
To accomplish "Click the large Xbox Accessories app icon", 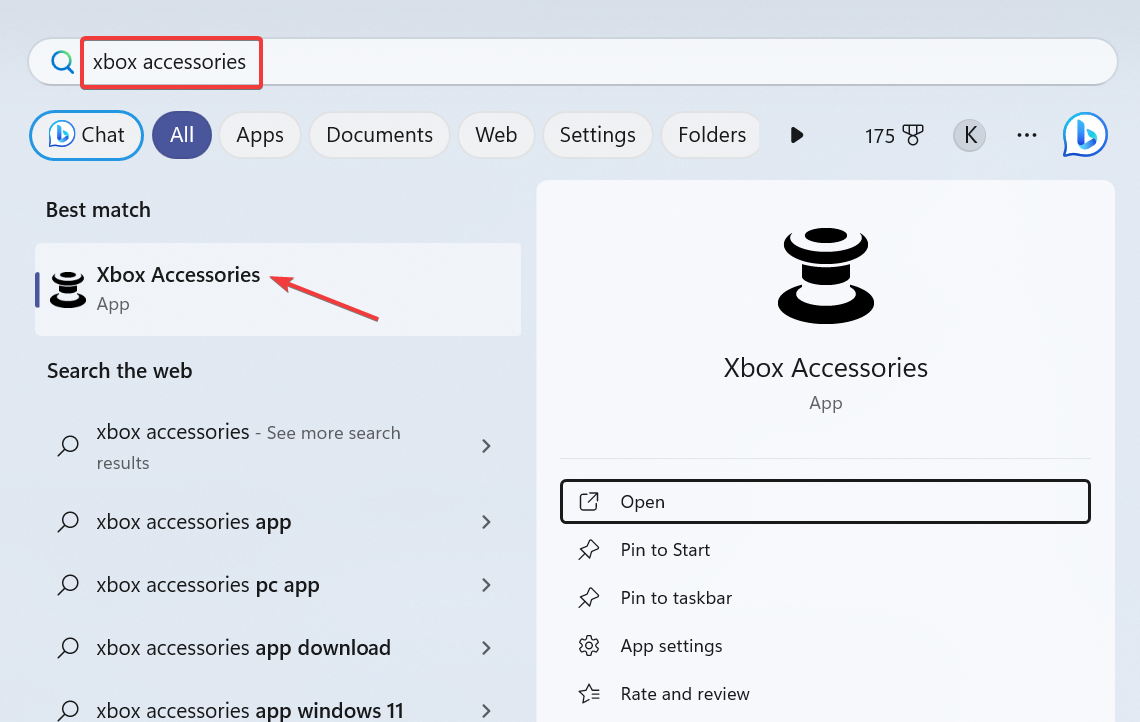I will coord(825,275).
